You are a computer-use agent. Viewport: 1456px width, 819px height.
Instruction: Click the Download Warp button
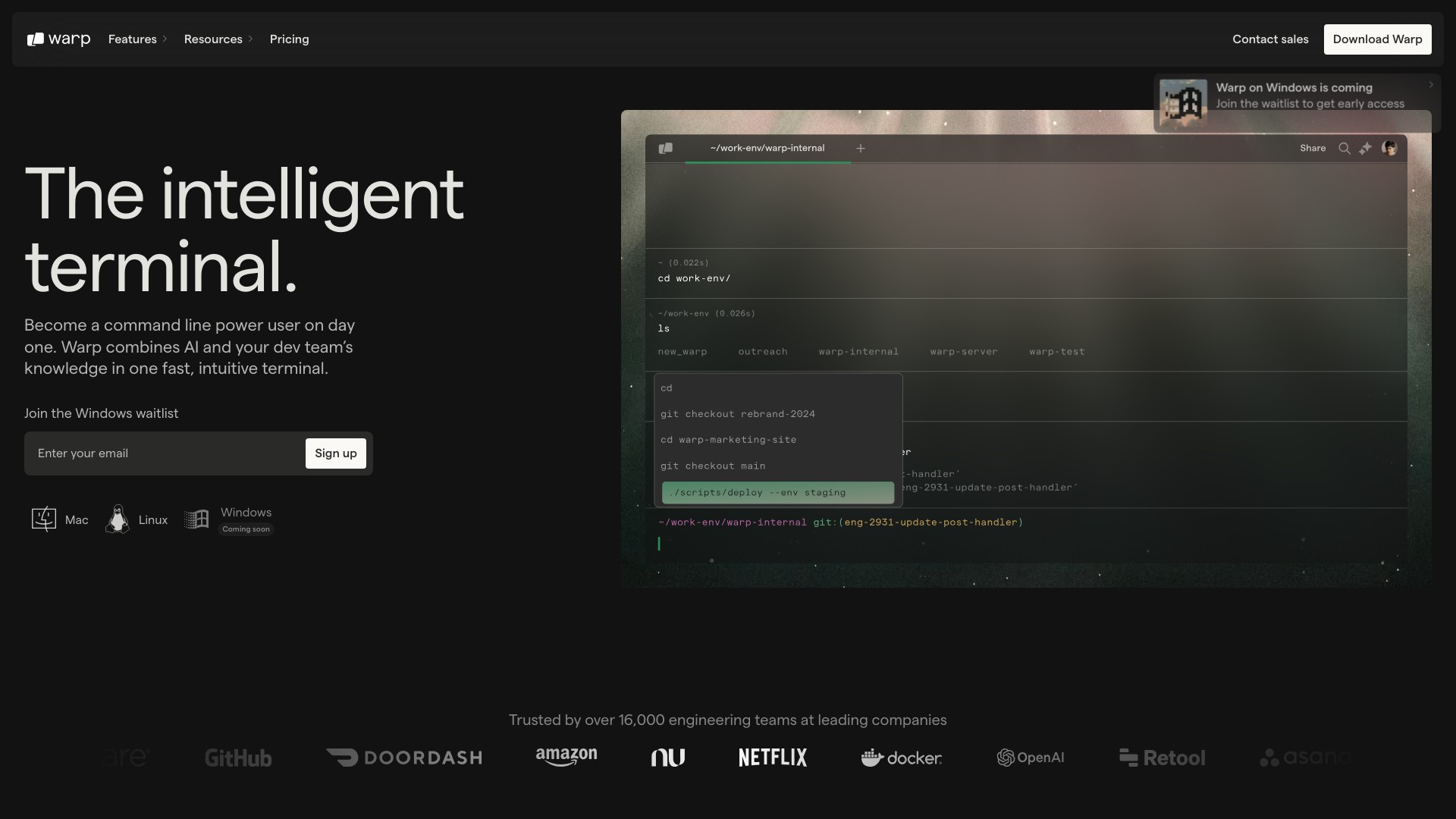[x=1377, y=39]
